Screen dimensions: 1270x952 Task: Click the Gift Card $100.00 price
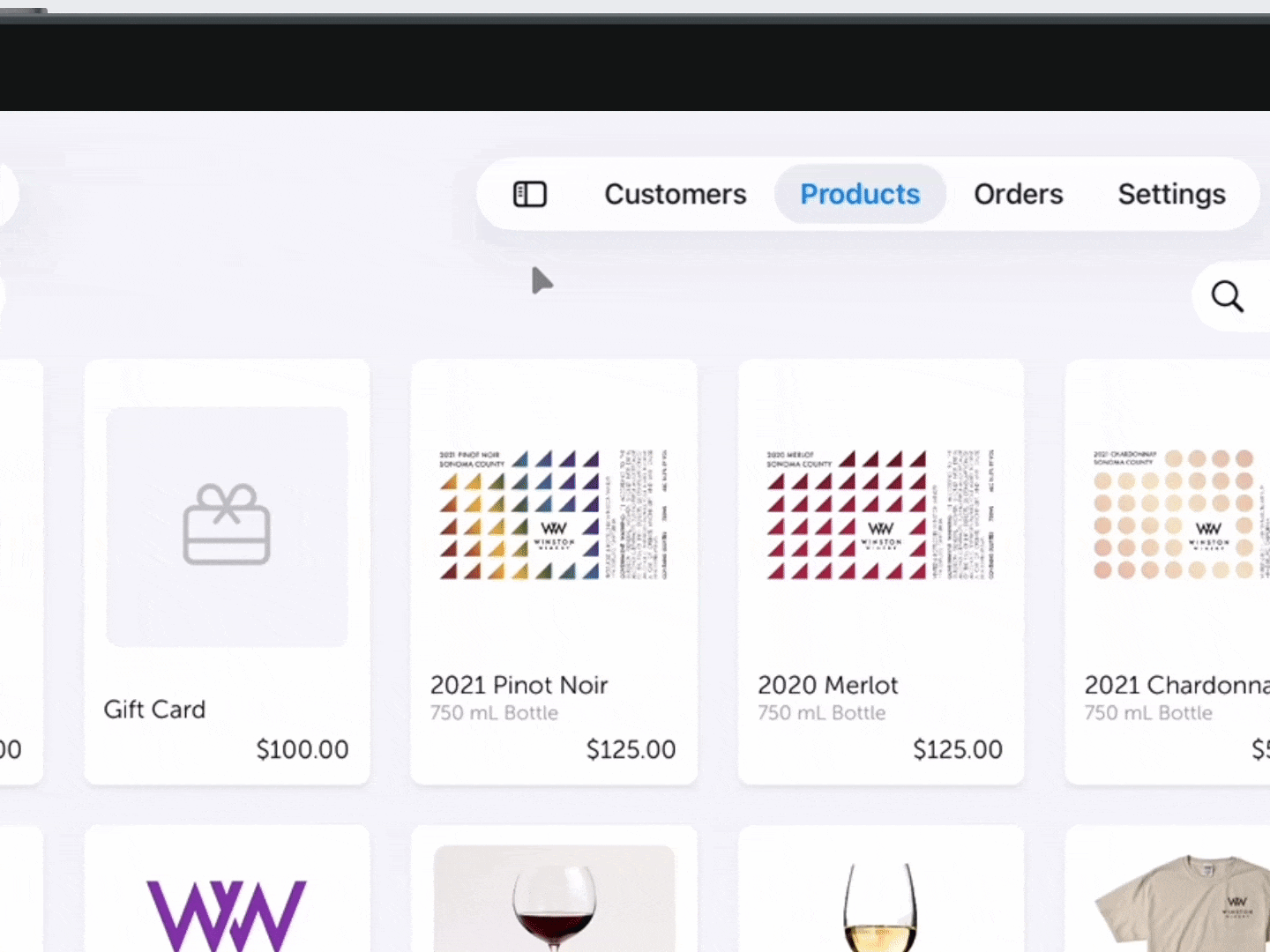click(303, 749)
